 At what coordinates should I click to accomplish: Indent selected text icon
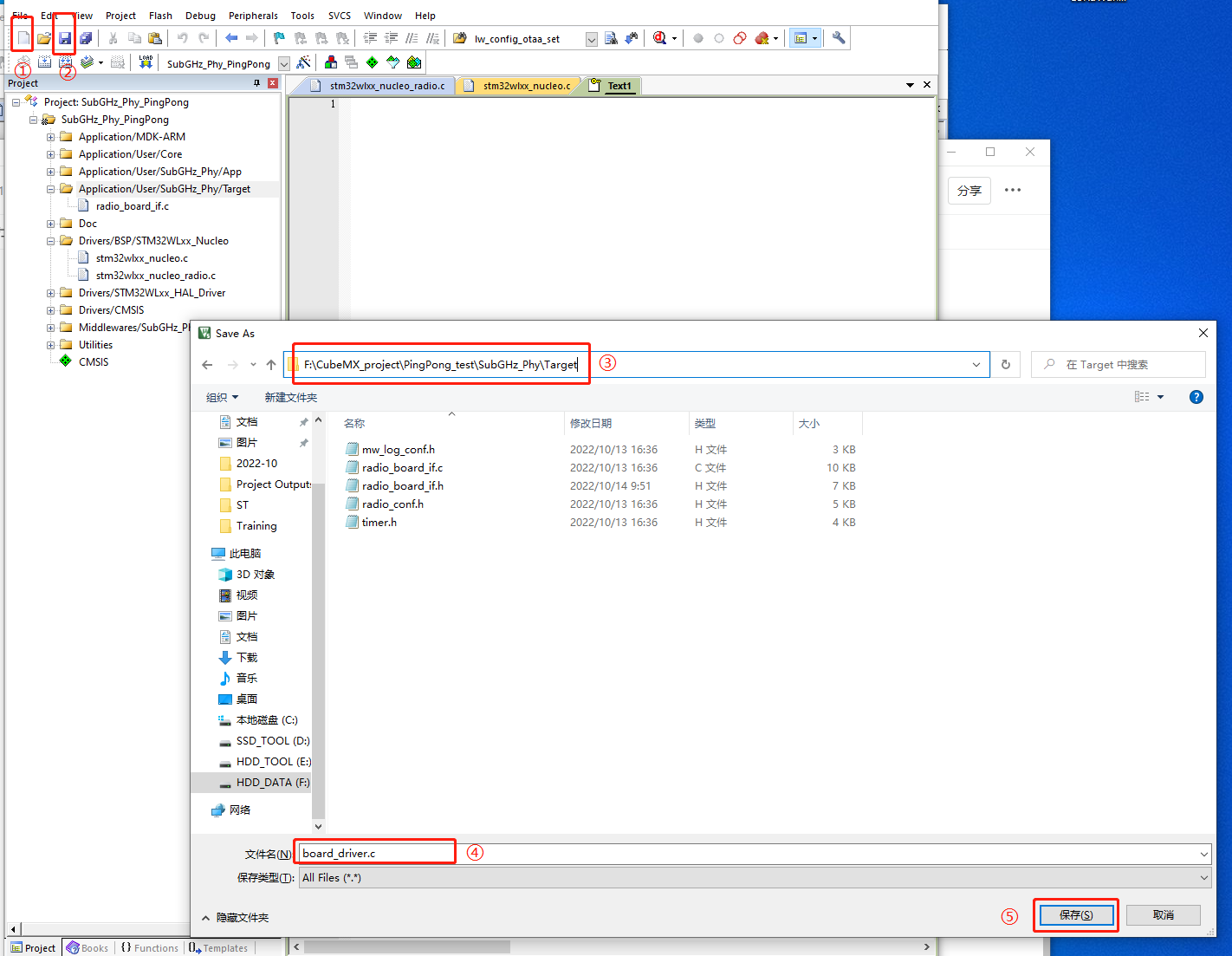[x=370, y=38]
